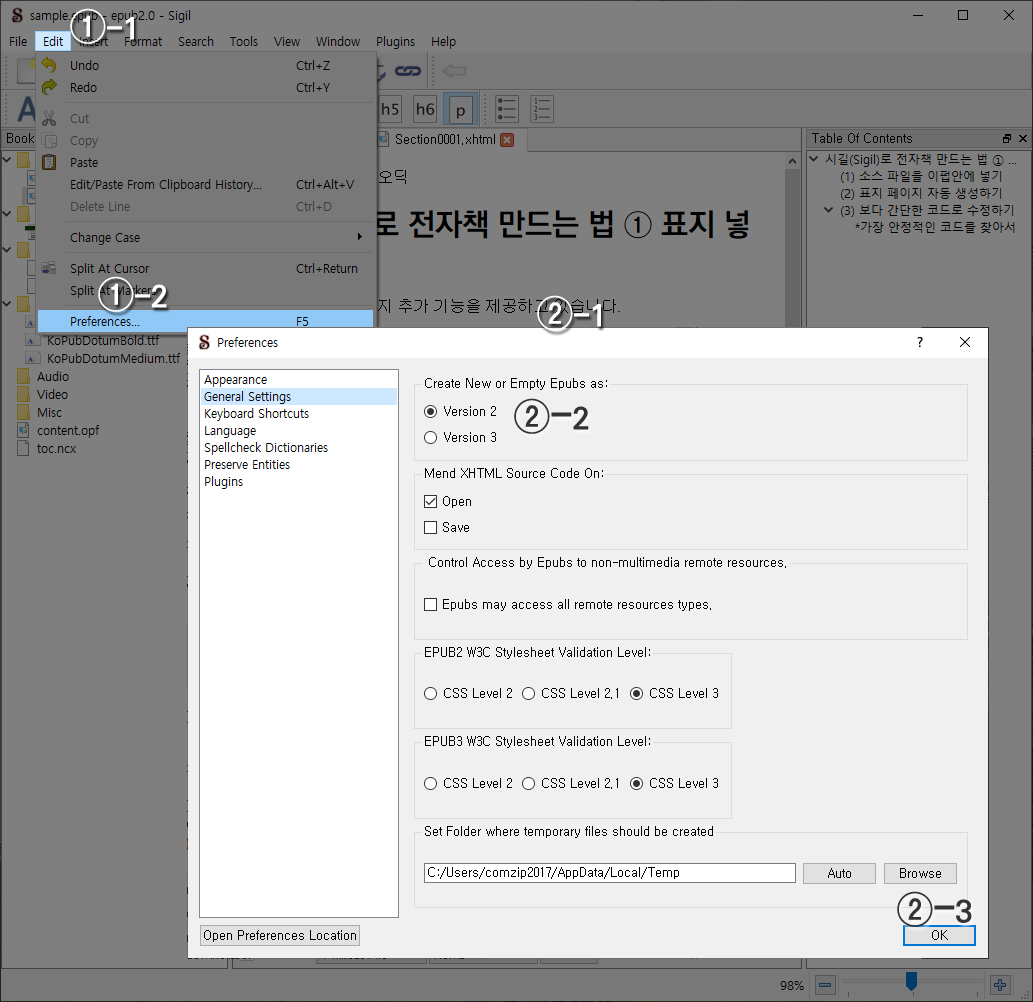The image size is (1033, 1002).
Task: Select EPUB3 CSS Level 3 radio
Action: (x=636, y=783)
